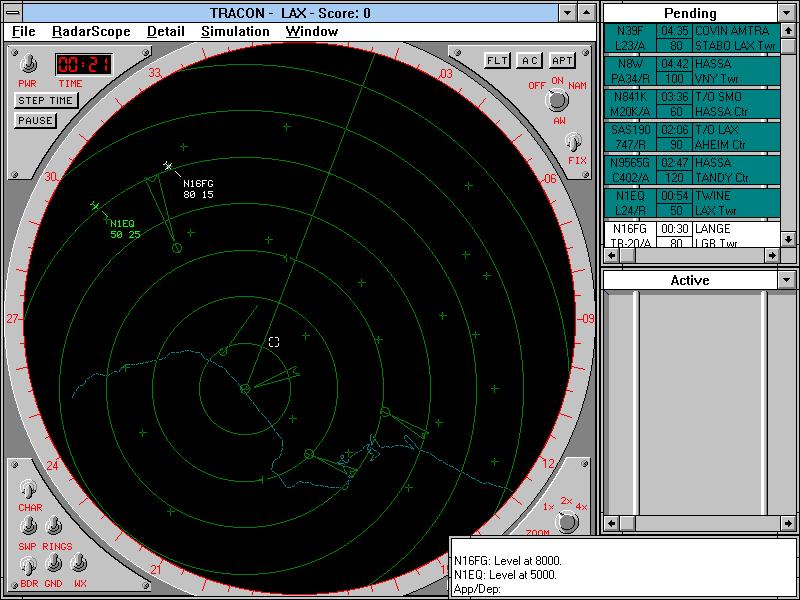The width and height of the screenshot is (800, 600).
Task: Select the N1EQ aircraft blip on radar
Action: coord(95,206)
